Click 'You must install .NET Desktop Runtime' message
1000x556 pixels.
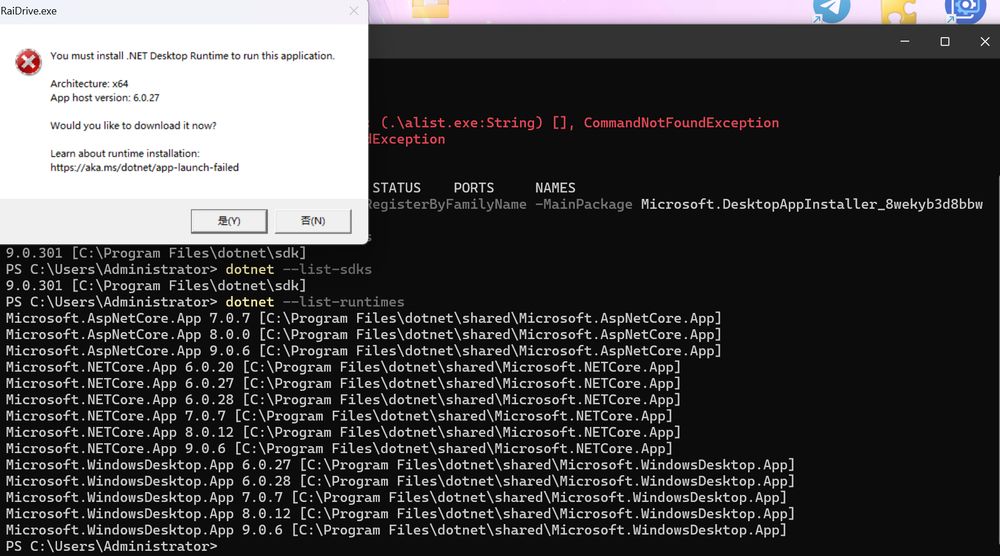pos(192,56)
